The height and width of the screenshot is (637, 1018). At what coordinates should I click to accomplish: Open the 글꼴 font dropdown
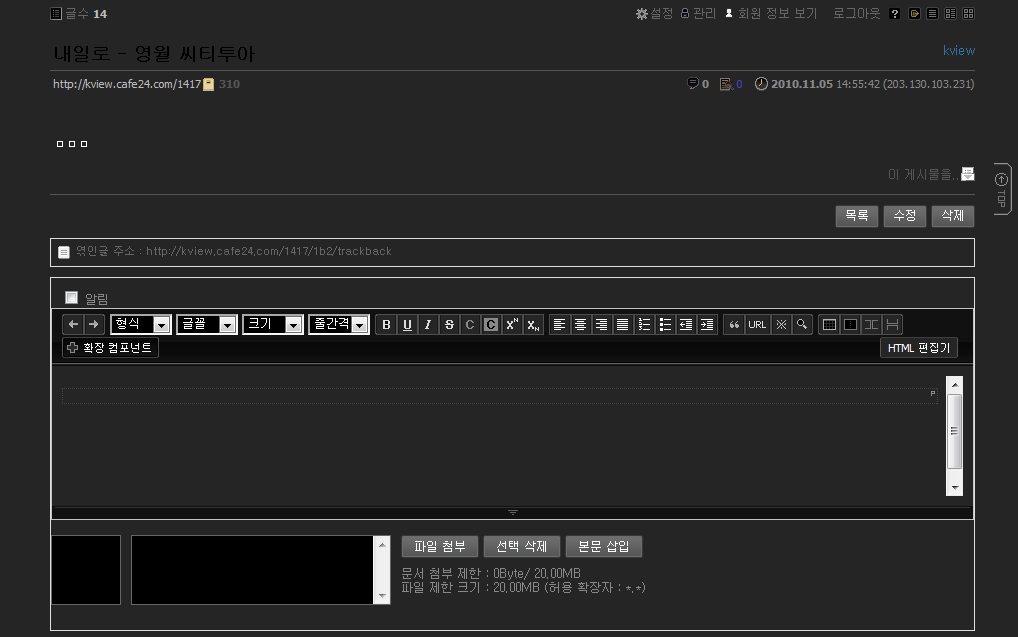point(206,325)
